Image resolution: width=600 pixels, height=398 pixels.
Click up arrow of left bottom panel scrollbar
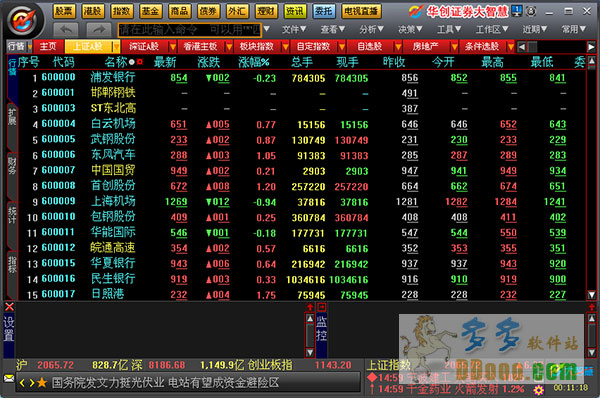tap(310, 318)
